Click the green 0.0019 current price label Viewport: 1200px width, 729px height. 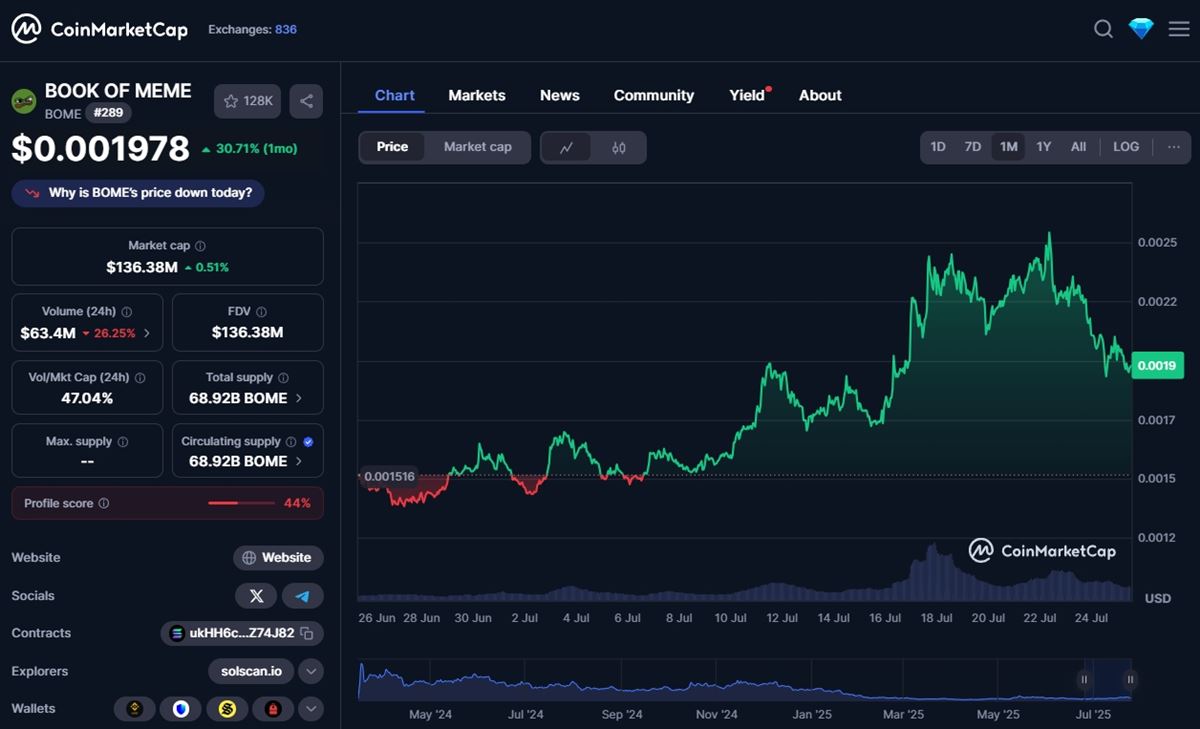point(1156,365)
